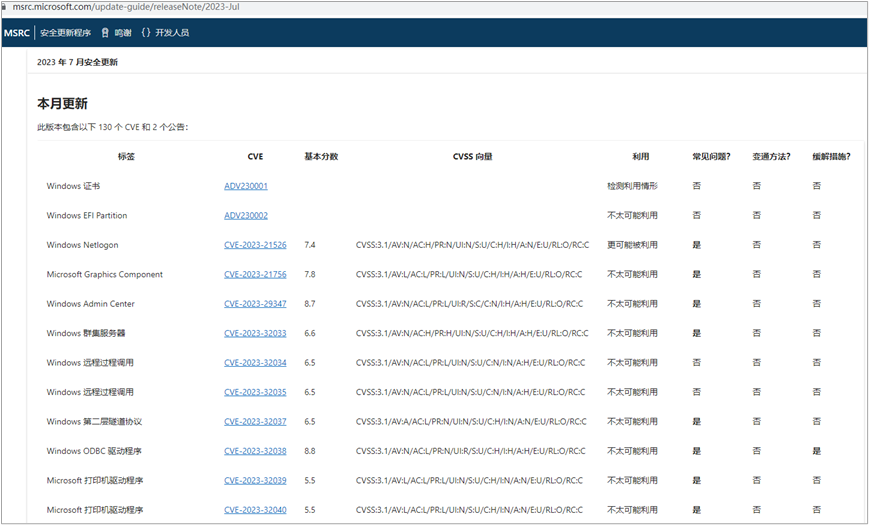The image size is (869, 525).
Task: Click the URL address field
Action: tap(126, 7)
